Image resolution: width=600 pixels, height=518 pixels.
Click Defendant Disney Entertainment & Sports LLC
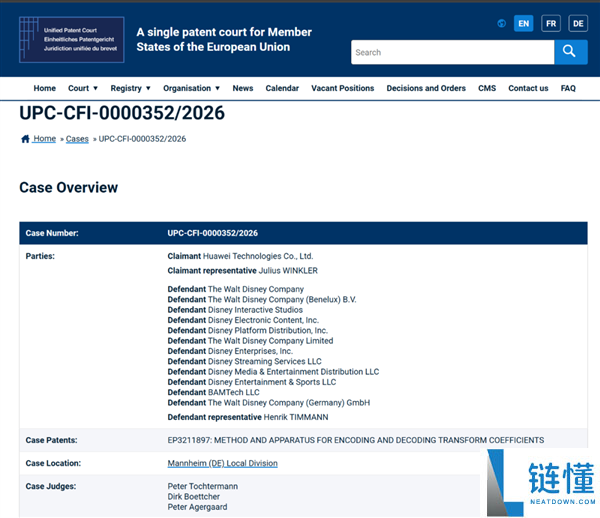coord(252,382)
